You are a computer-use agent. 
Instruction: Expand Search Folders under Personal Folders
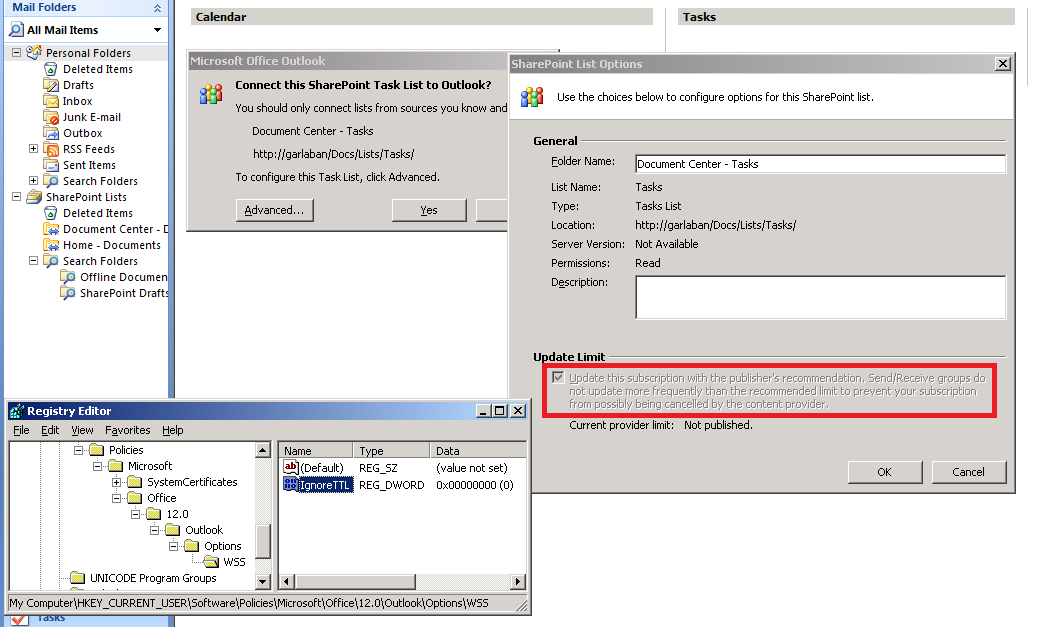tap(33, 181)
